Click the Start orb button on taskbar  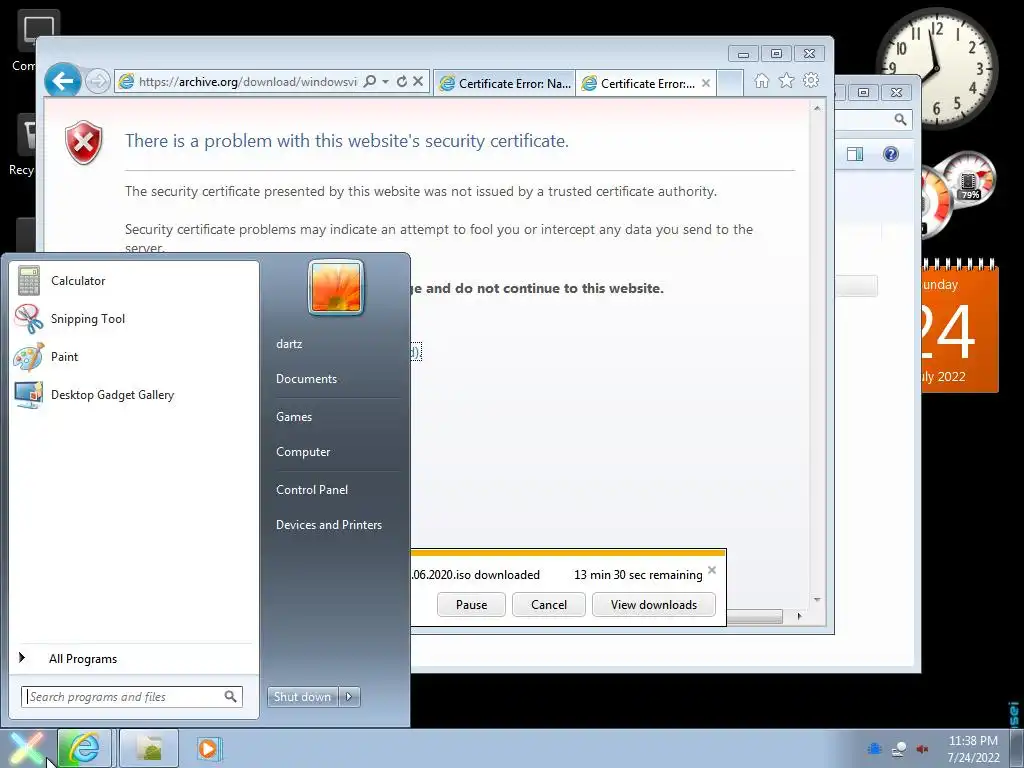(x=26, y=748)
